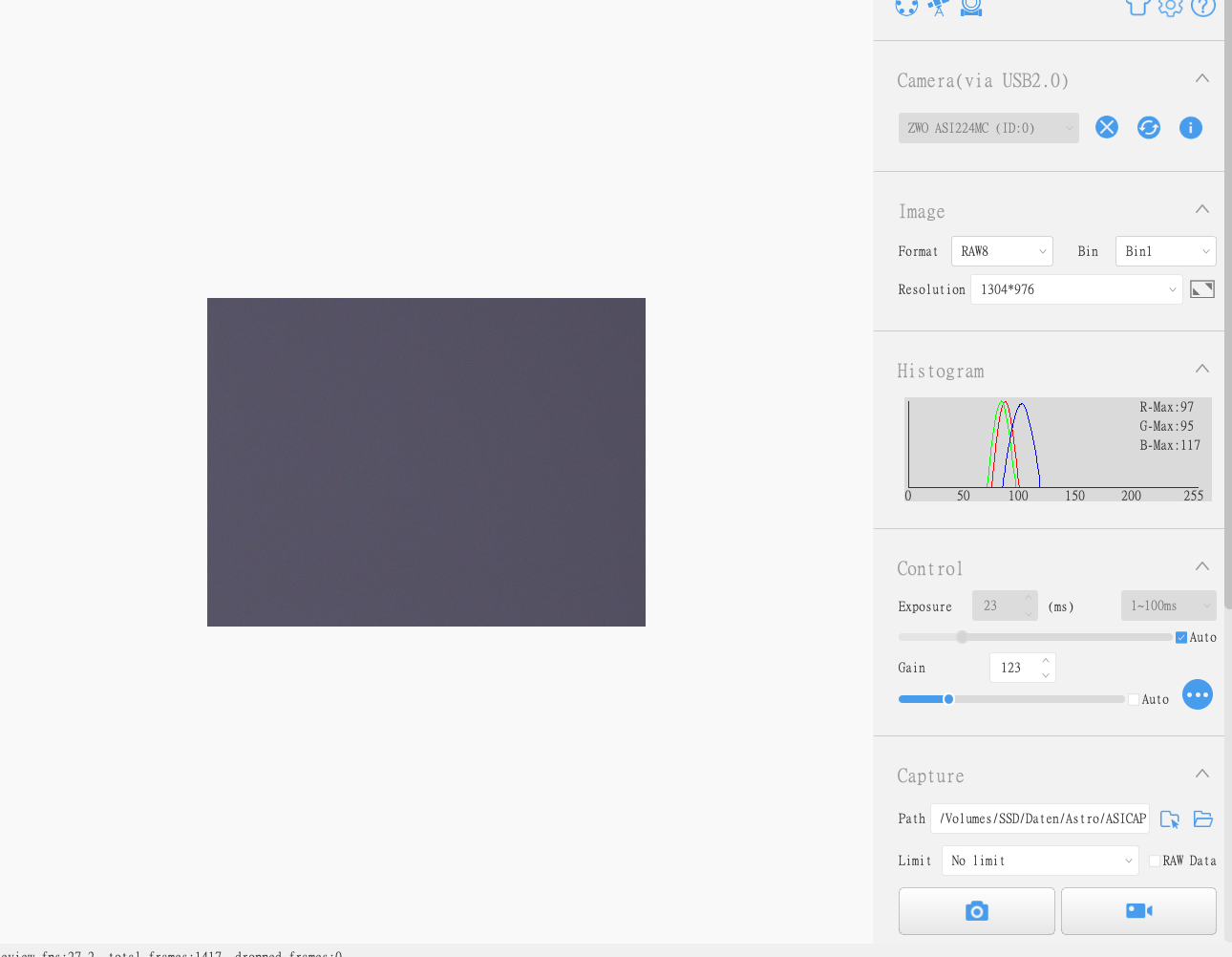Click the camera preview image
This screenshot has height=957, width=1232.
426,462
